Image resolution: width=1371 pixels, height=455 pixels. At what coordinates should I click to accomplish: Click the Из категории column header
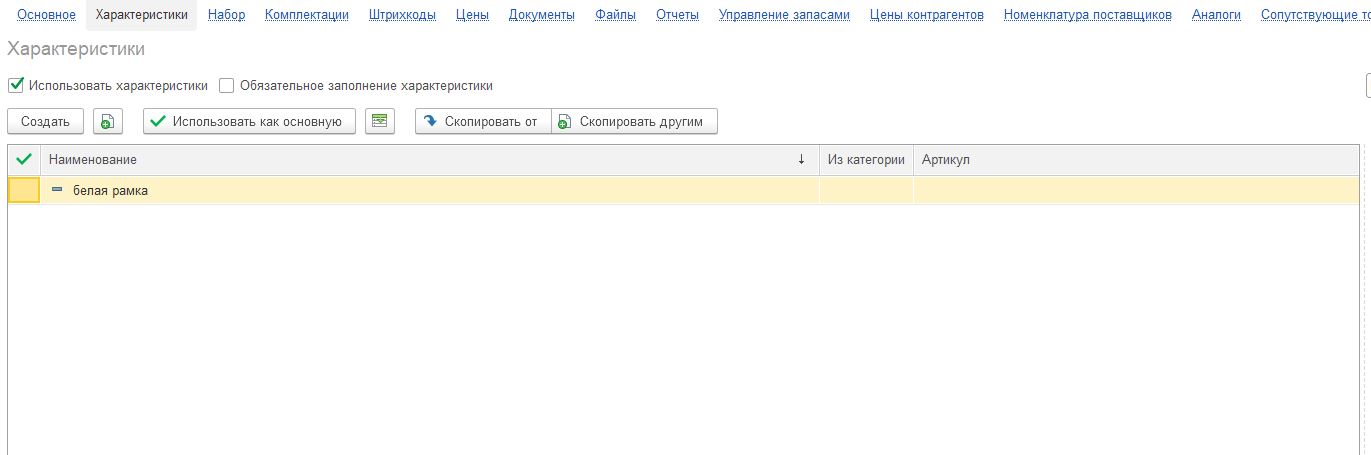pyautogui.click(x=866, y=160)
